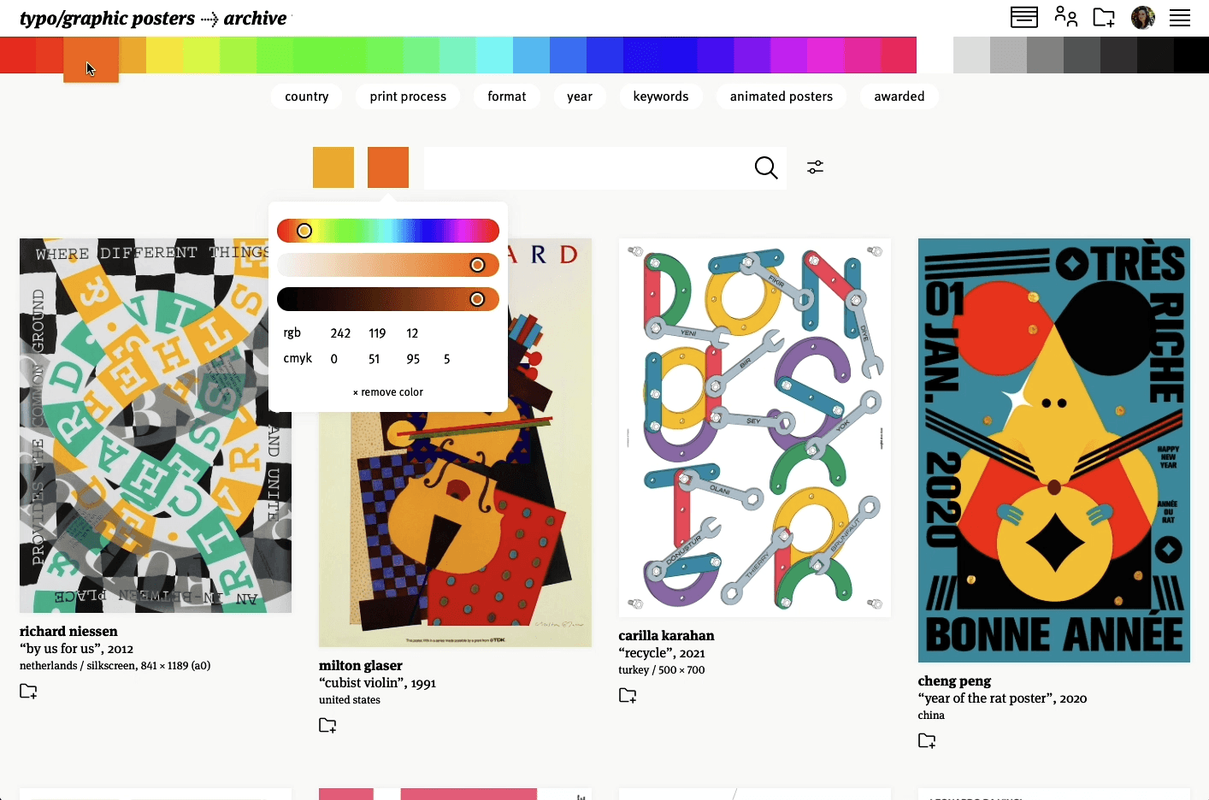
Task: Click the saturation slider handle
Action: [478, 265]
